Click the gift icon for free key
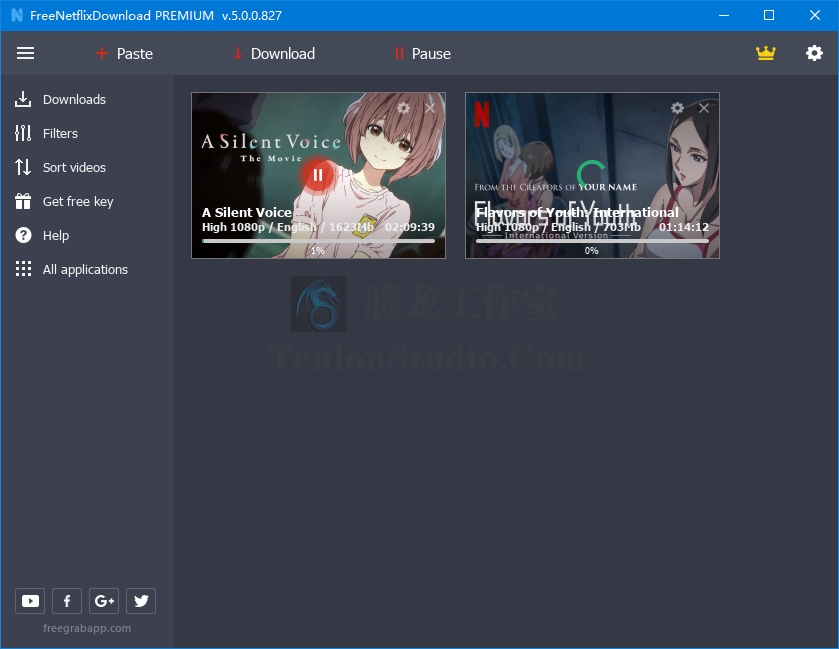Viewport: 839px width, 649px height. tap(23, 201)
